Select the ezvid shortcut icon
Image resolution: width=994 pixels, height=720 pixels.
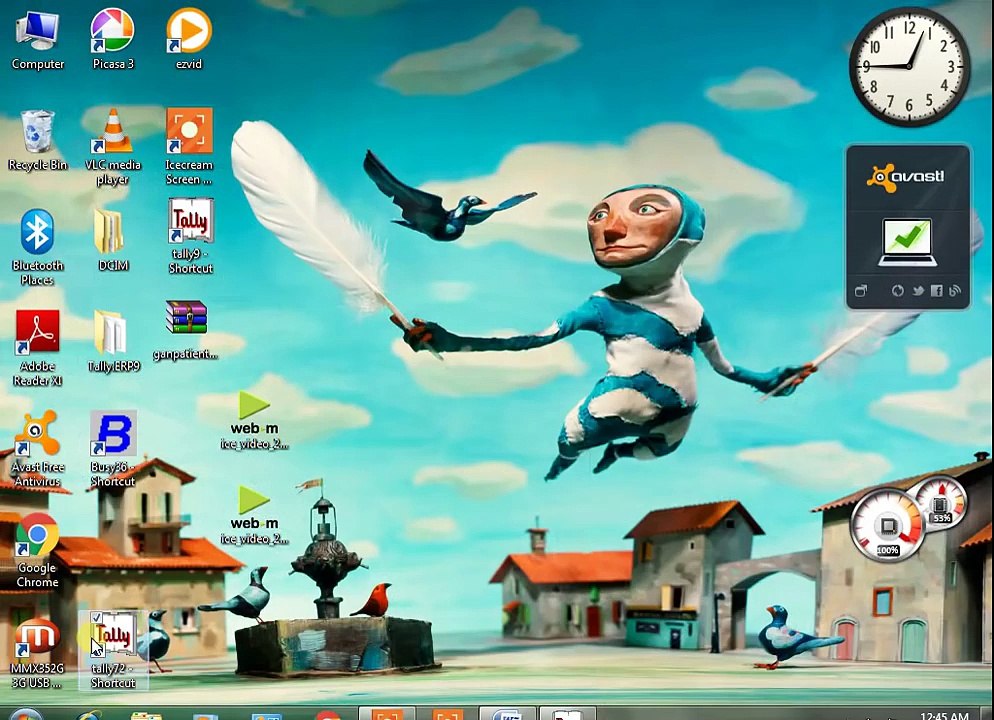(189, 40)
